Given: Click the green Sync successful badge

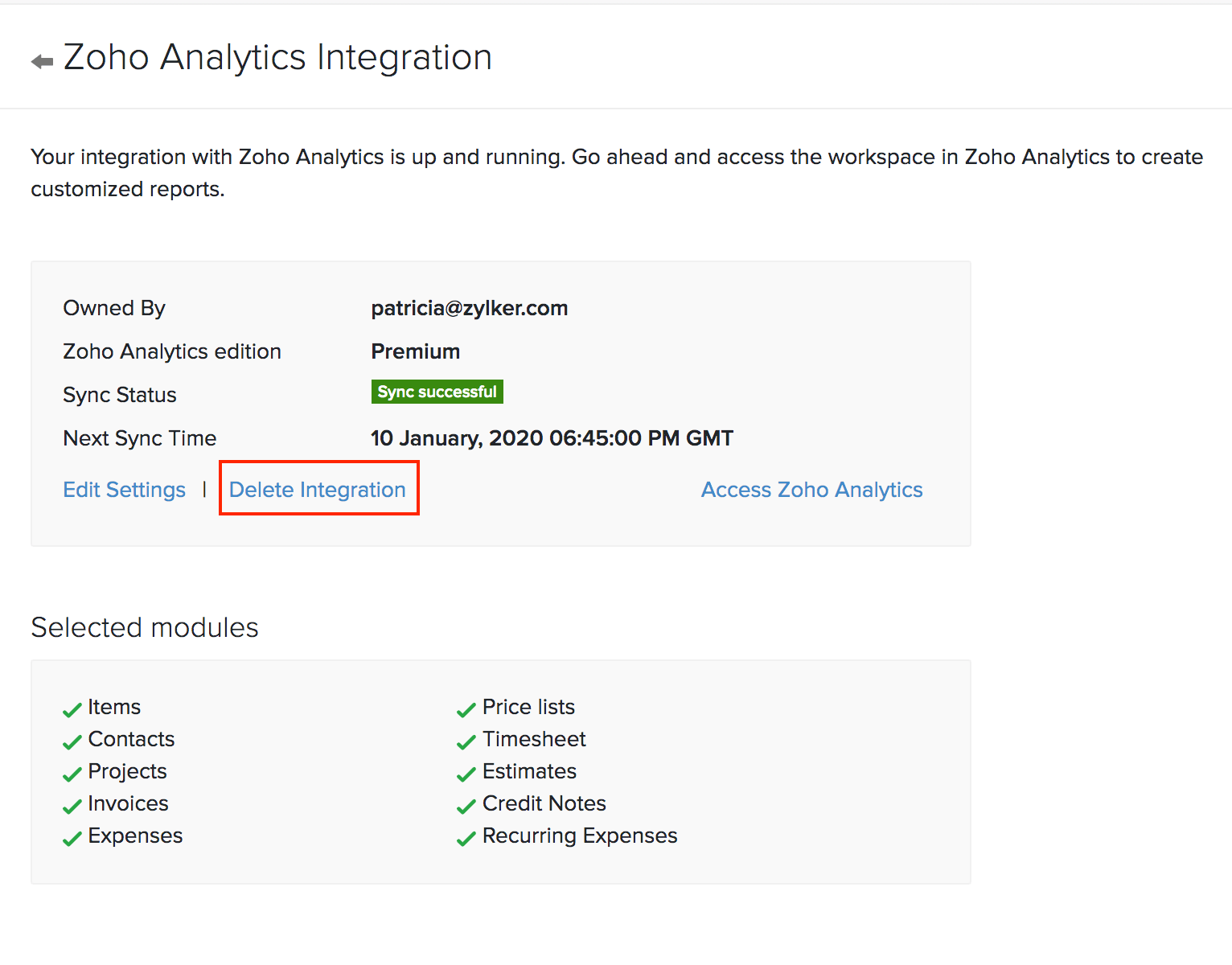Looking at the screenshot, I should (x=437, y=392).
